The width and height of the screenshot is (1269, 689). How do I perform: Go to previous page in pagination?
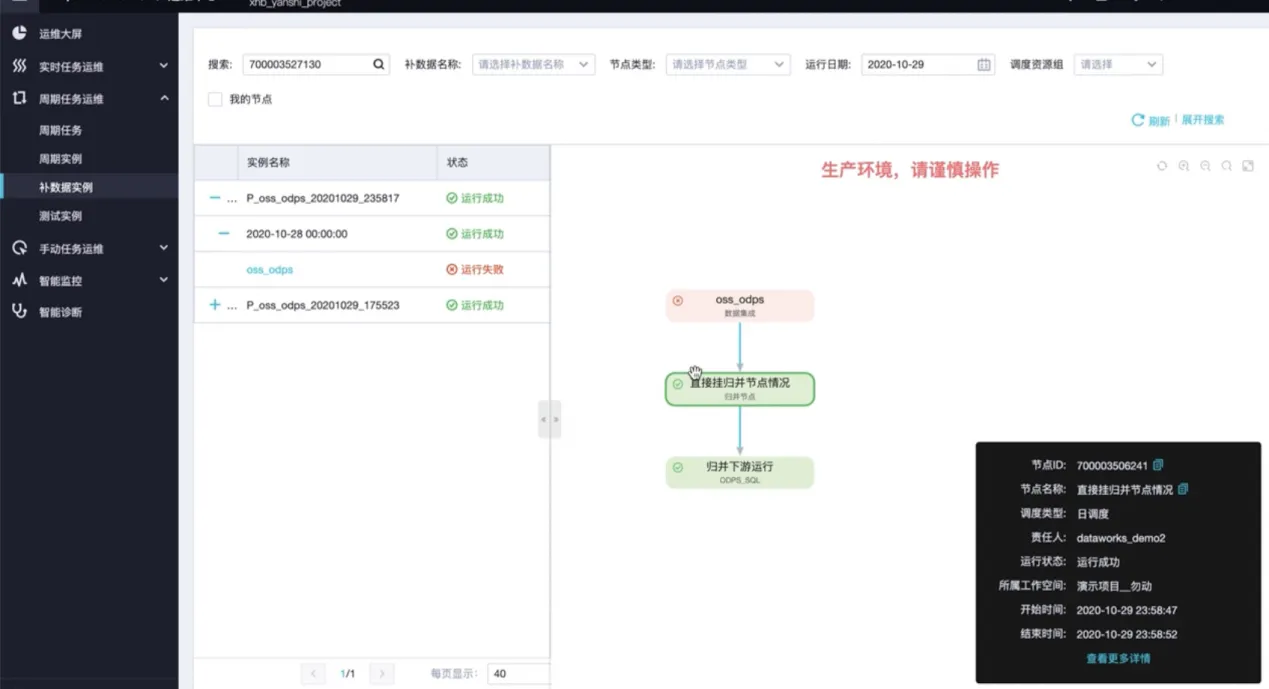pos(313,674)
